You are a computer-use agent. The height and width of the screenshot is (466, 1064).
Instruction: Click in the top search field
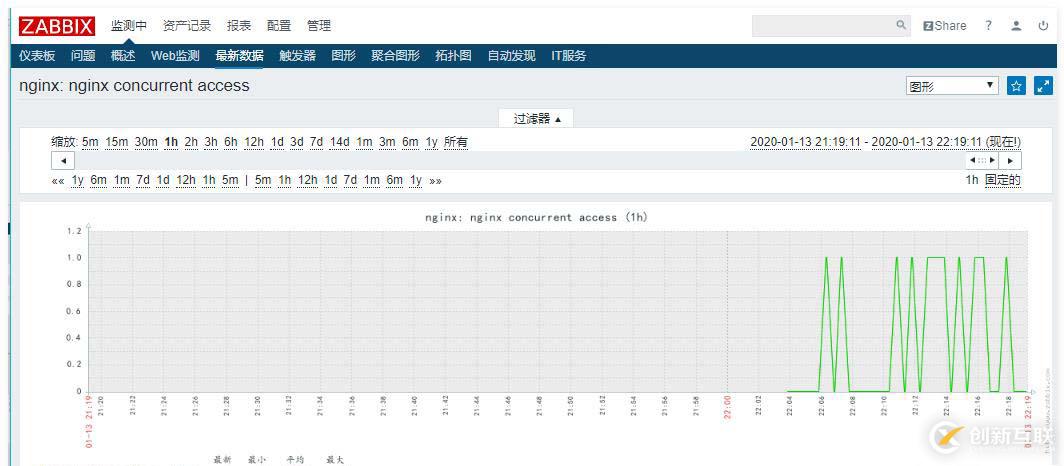824,26
